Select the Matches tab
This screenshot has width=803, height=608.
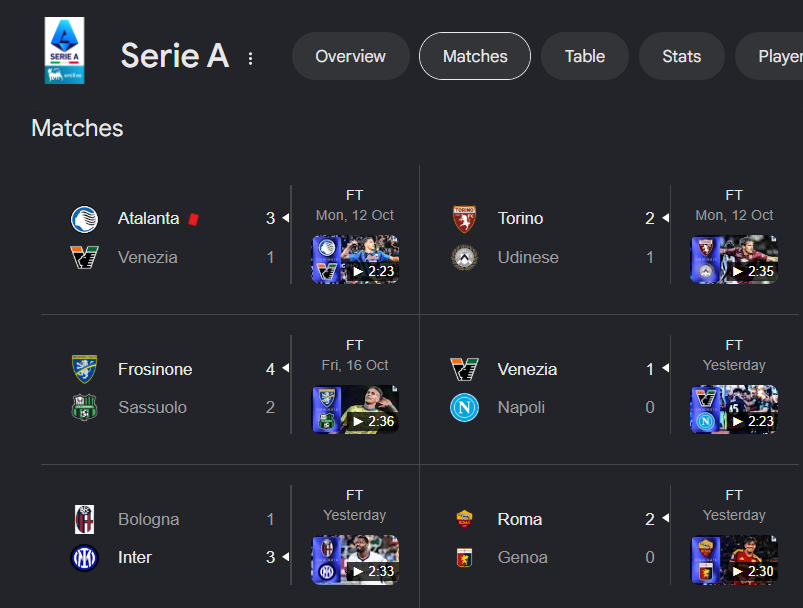point(475,56)
